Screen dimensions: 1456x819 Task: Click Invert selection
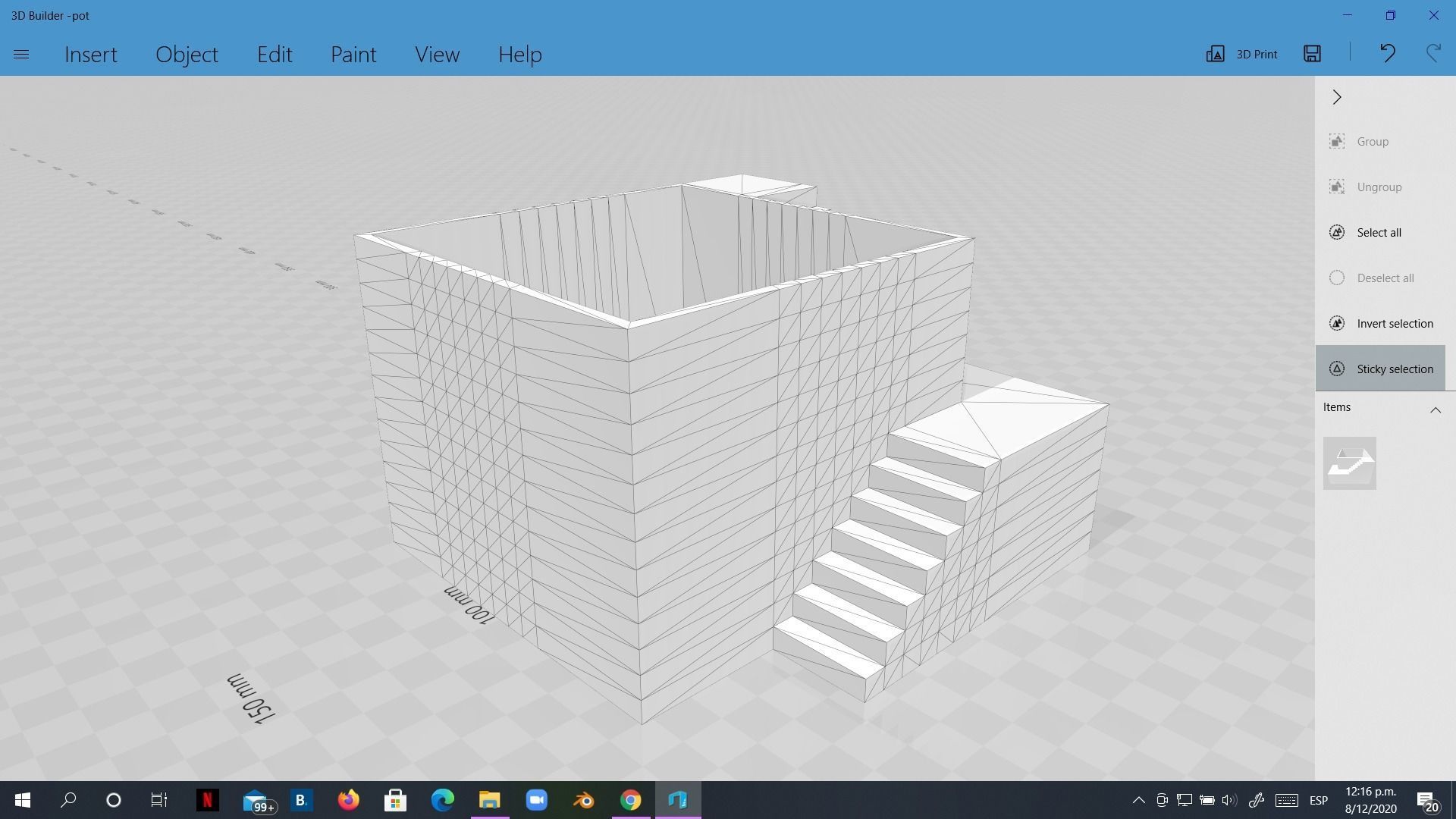(1380, 324)
